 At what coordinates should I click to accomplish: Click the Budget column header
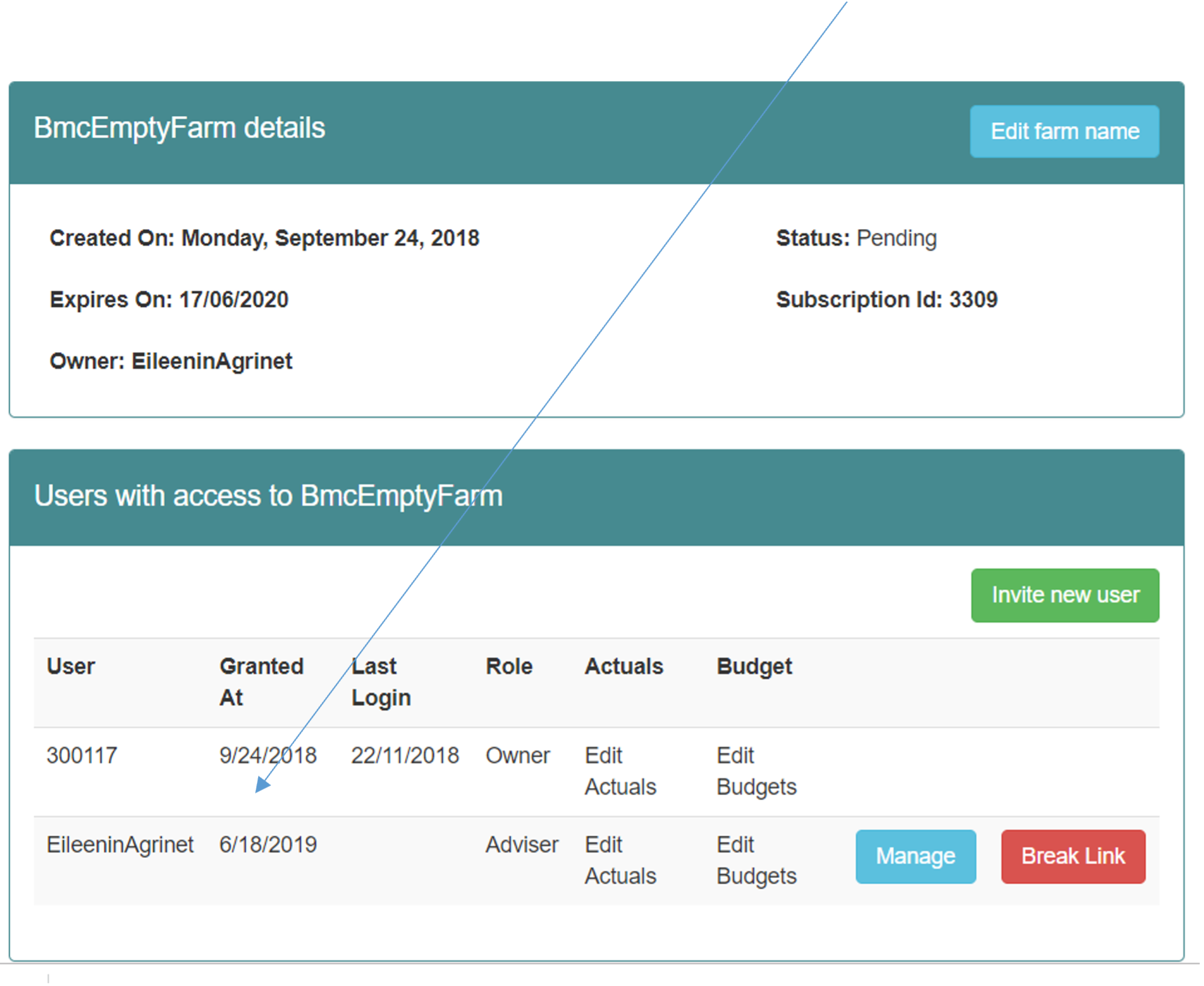click(754, 666)
